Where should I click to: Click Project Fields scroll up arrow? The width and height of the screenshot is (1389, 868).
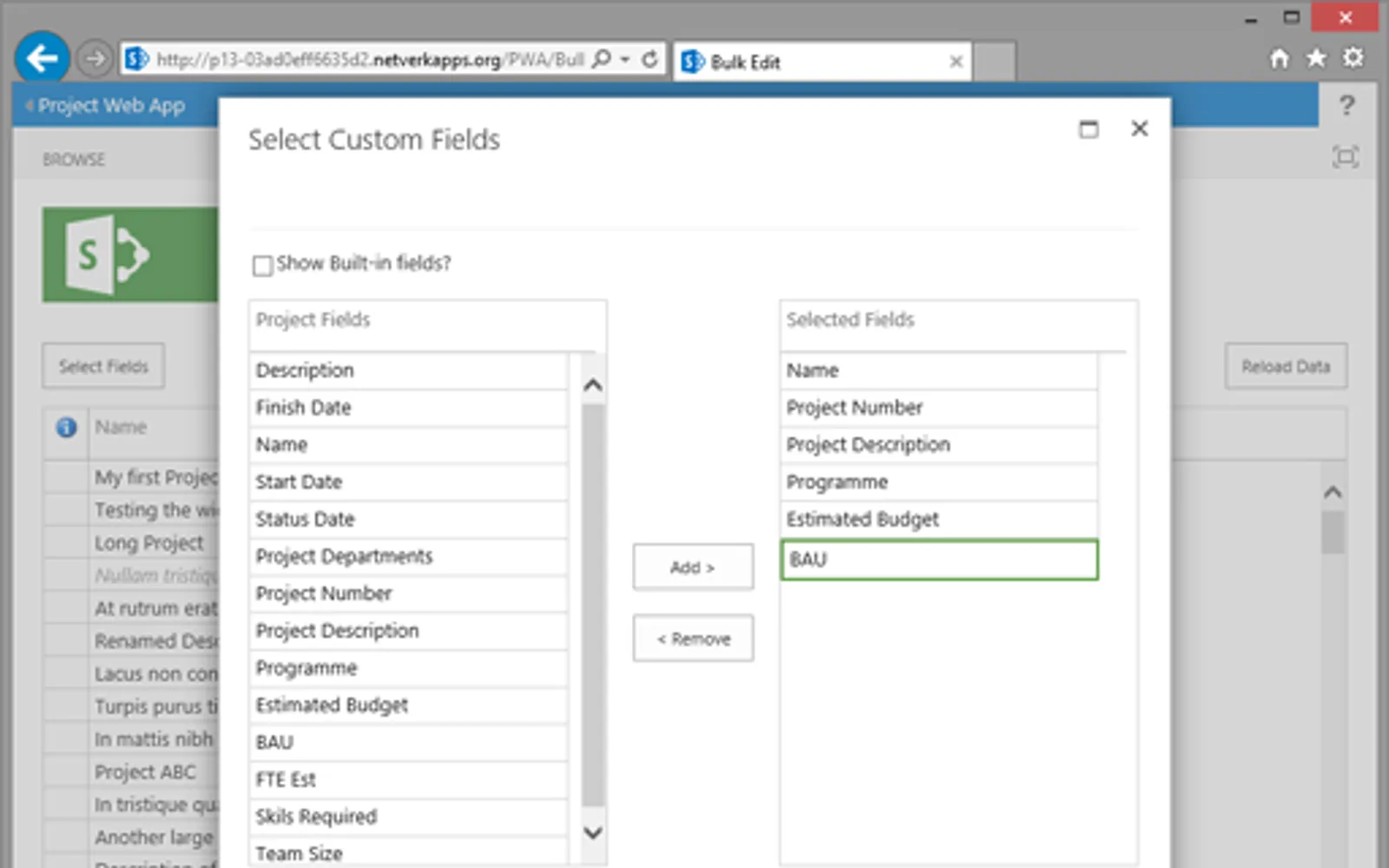(593, 385)
